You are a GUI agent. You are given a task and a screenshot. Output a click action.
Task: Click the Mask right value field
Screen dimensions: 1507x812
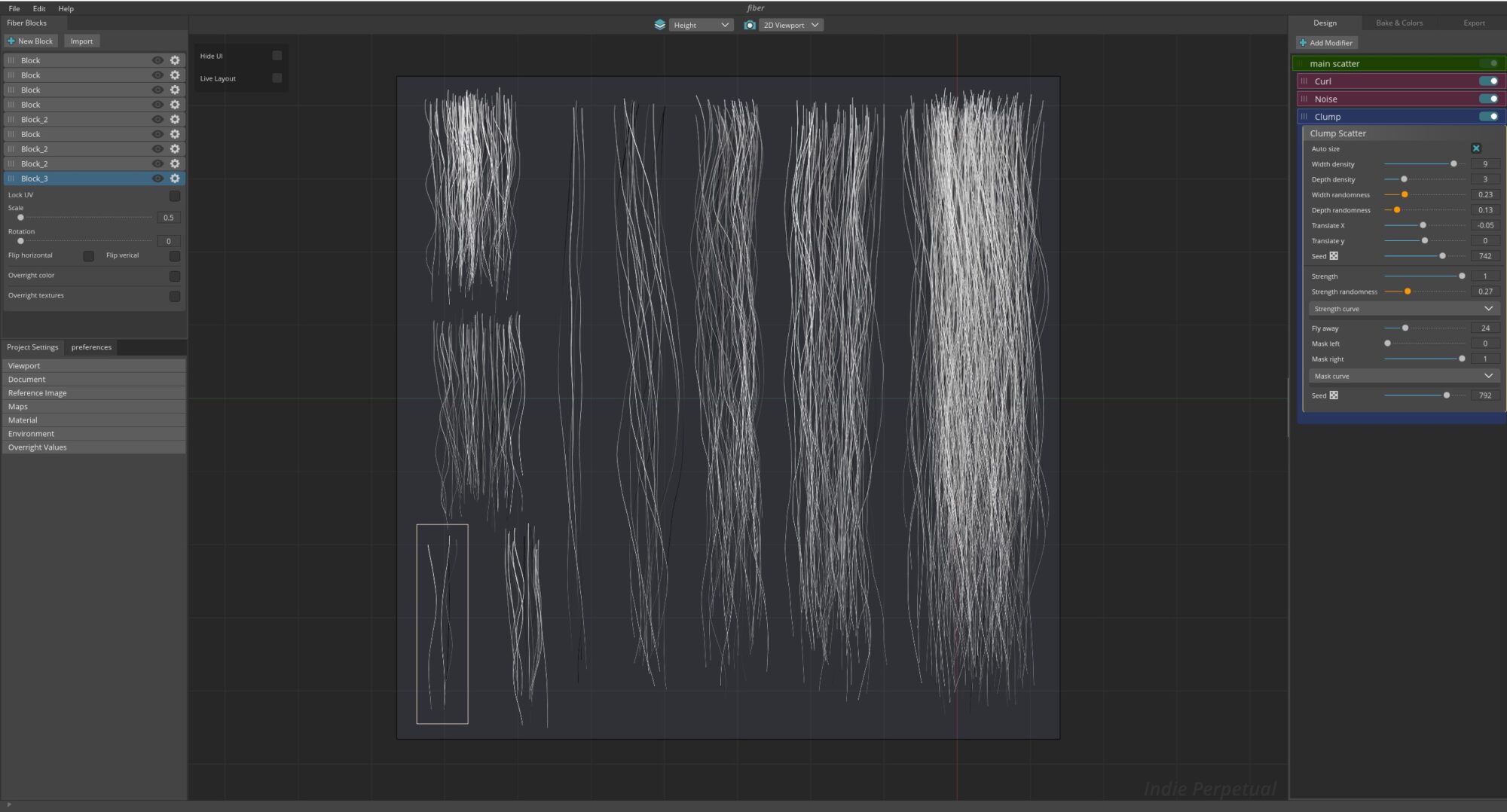coord(1485,359)
